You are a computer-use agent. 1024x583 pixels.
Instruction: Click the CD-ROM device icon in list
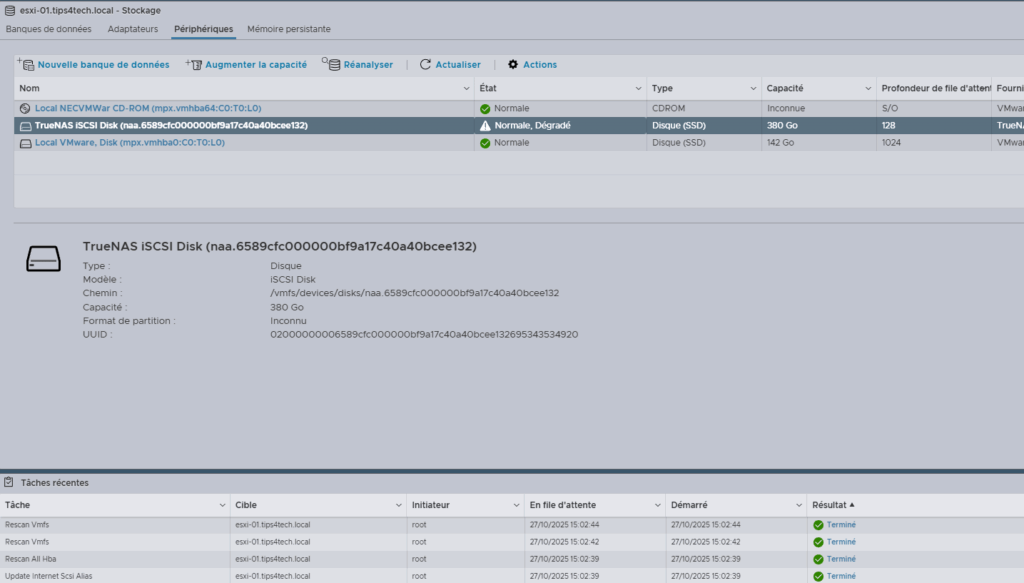(25, 108)
